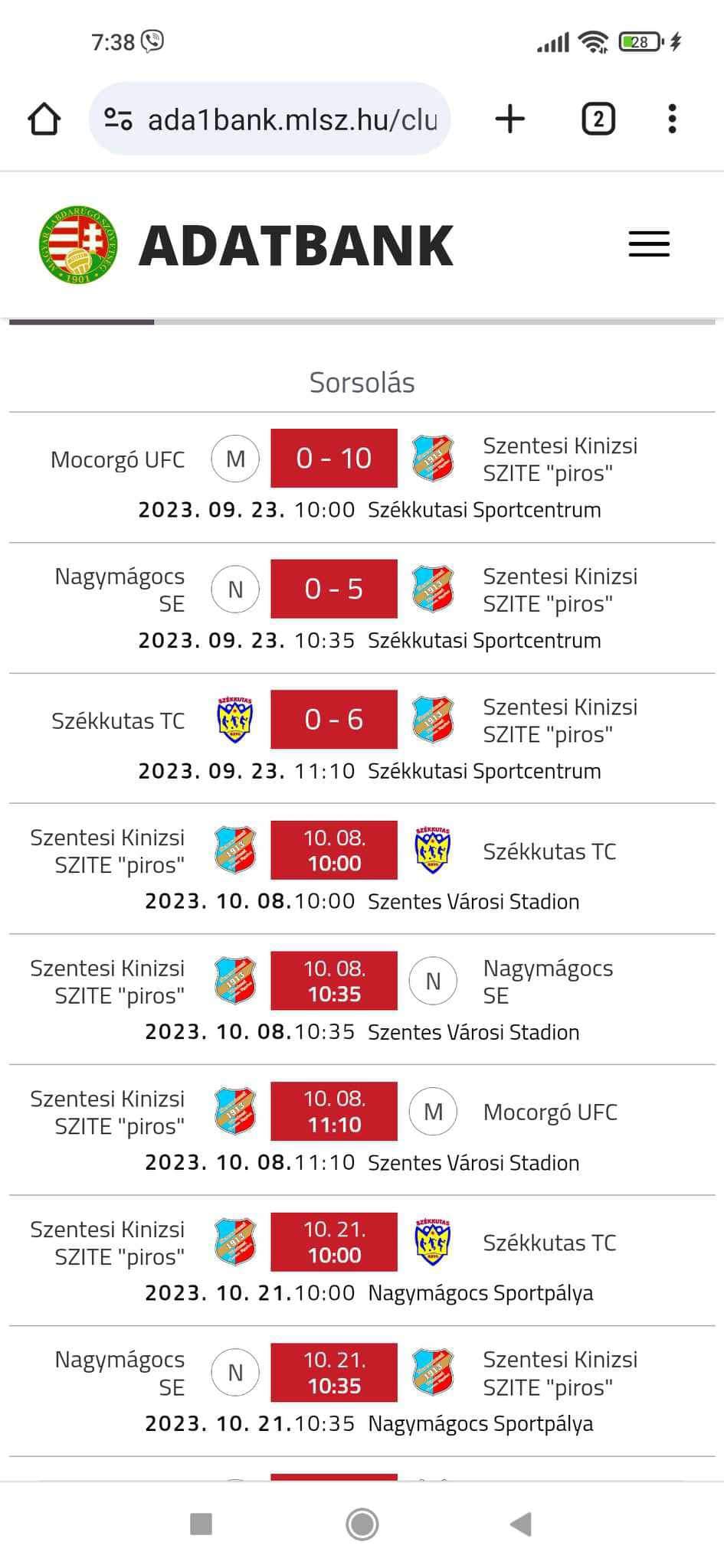Open the ADATBANK title link
Image resolution: width=724 pixels, height=1568 pixels.
coord(296,246)
